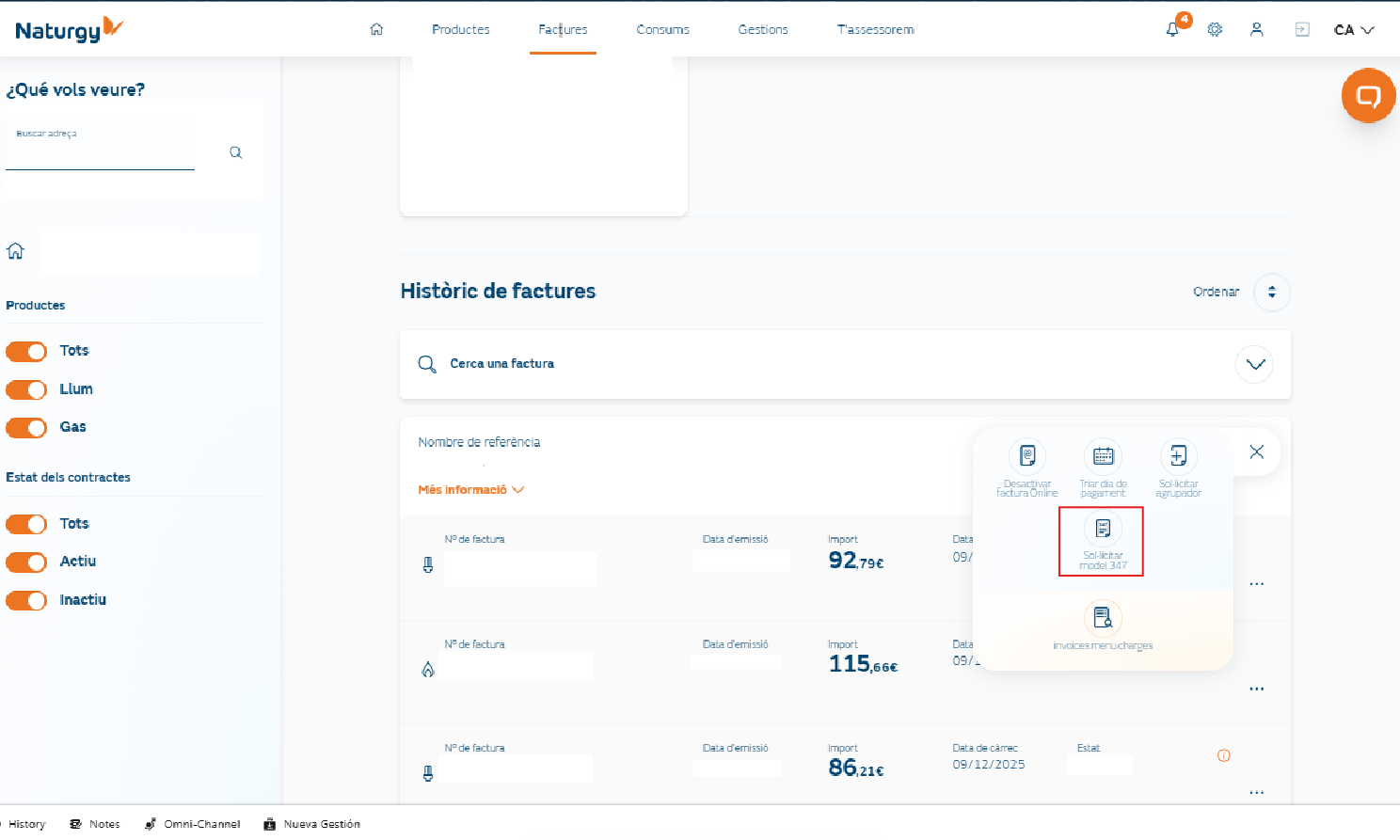Disable the Inactiu contract status switch

(x=26, y=600)
